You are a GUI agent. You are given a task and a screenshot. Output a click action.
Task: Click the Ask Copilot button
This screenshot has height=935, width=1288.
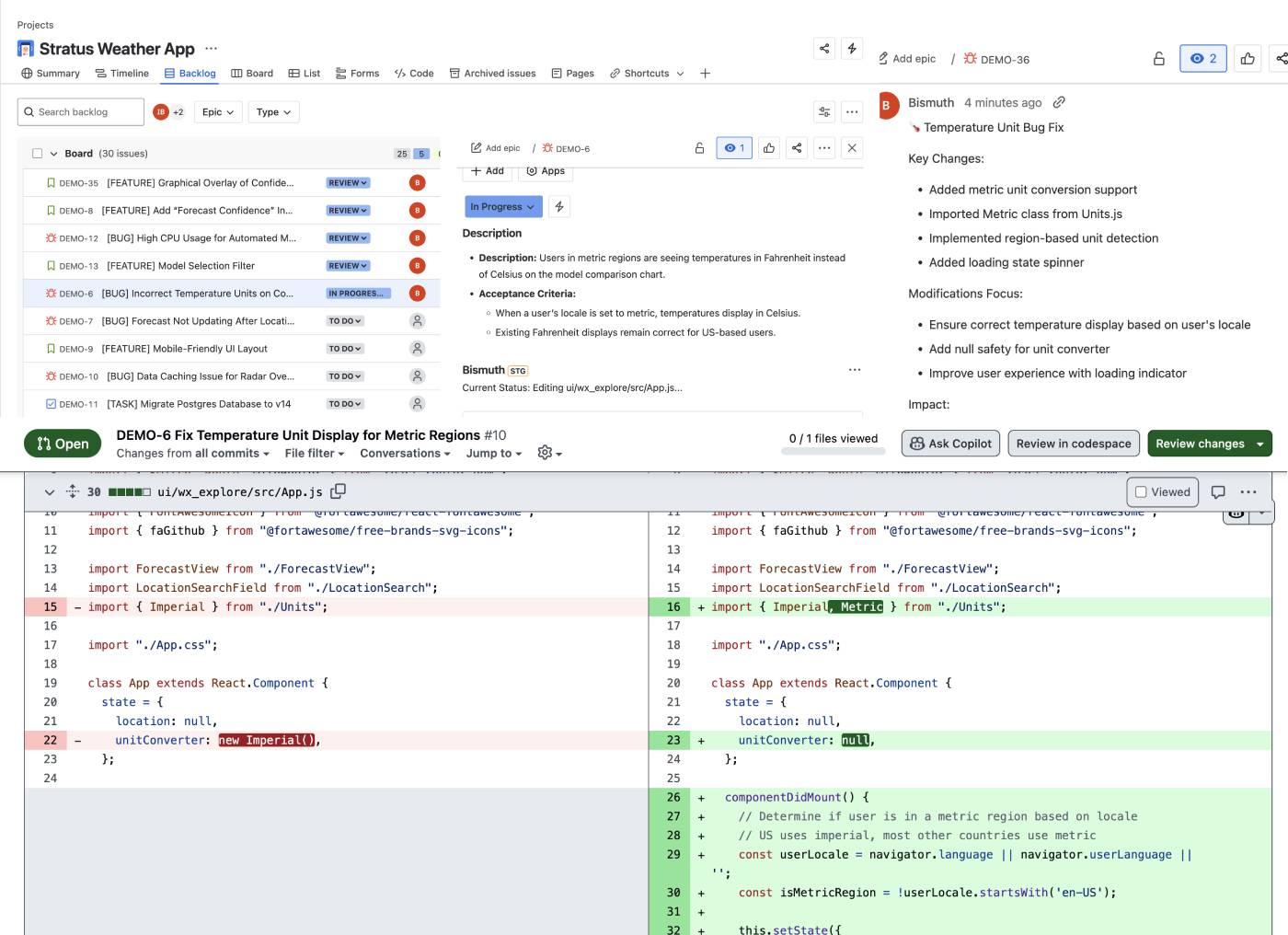(951, 444)
